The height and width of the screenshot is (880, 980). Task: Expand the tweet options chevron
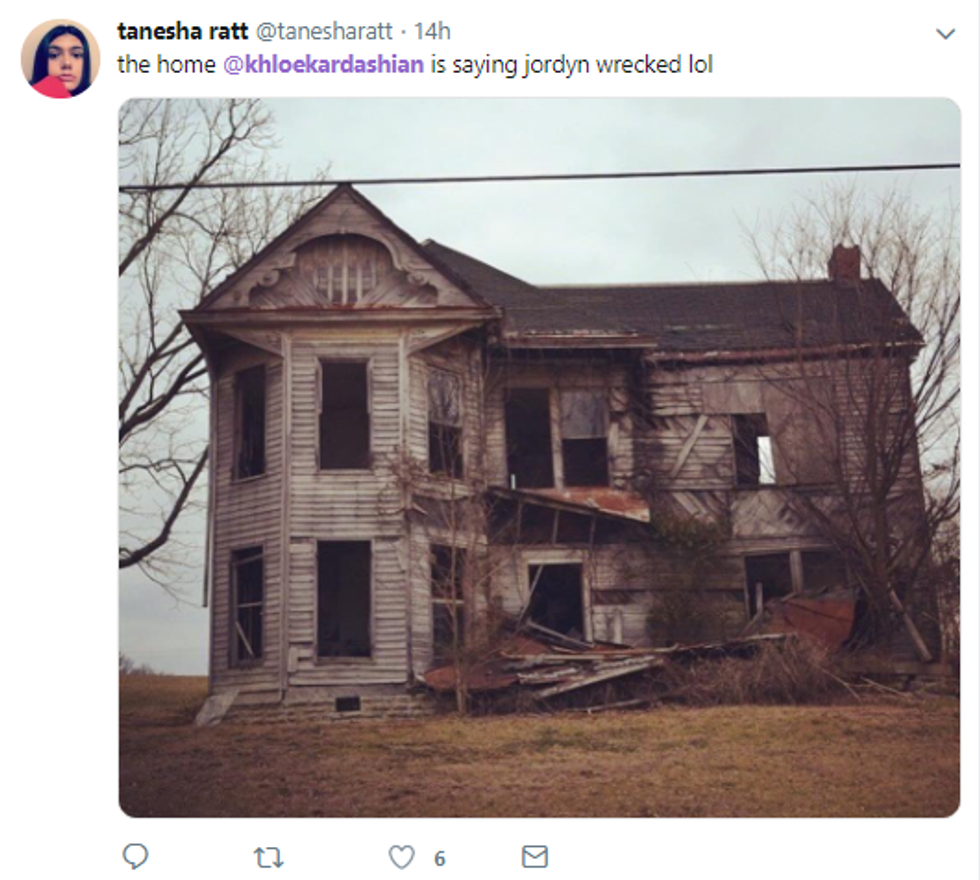tap(945, 33)
